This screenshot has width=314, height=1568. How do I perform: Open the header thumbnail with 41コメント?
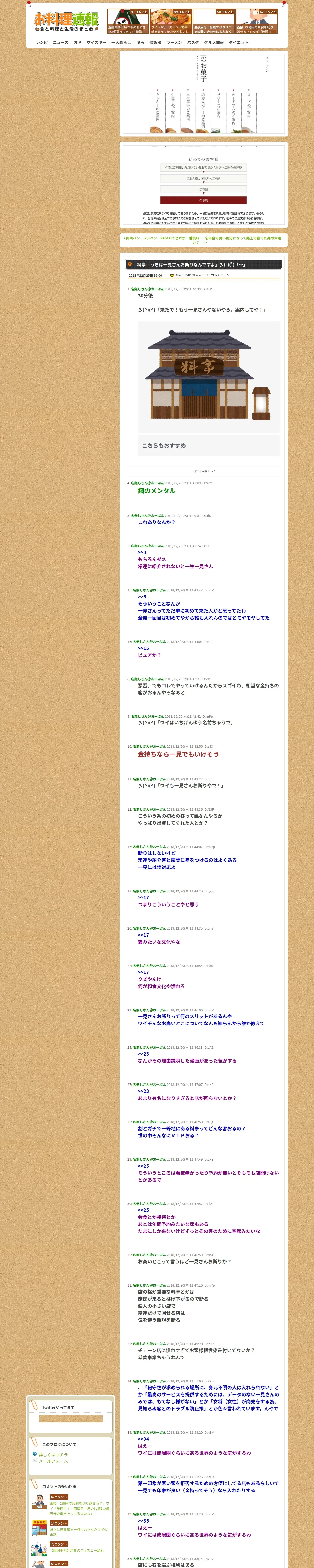coord(127,21)
